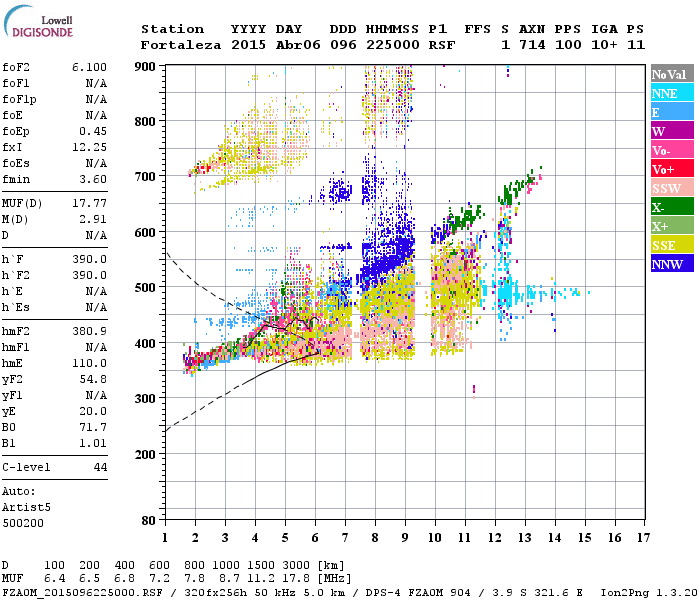Viewport: 700px width, 600px height.
Task: Click the h`F value 390.0
Action: 89,259
